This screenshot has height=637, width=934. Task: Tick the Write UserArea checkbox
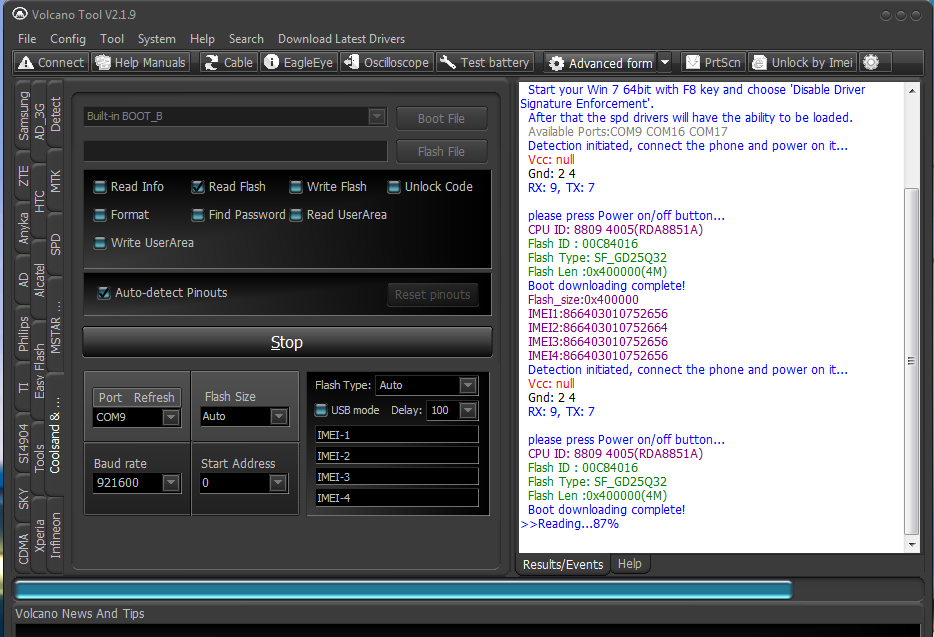[100, 243]
